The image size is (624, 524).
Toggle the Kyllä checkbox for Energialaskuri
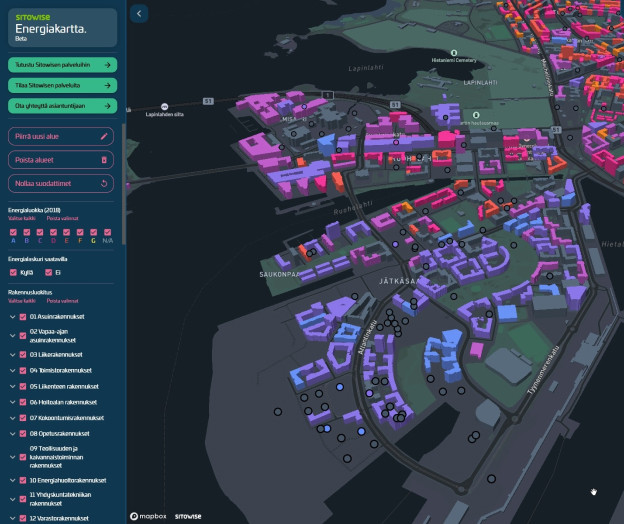[x=13, y=273]
